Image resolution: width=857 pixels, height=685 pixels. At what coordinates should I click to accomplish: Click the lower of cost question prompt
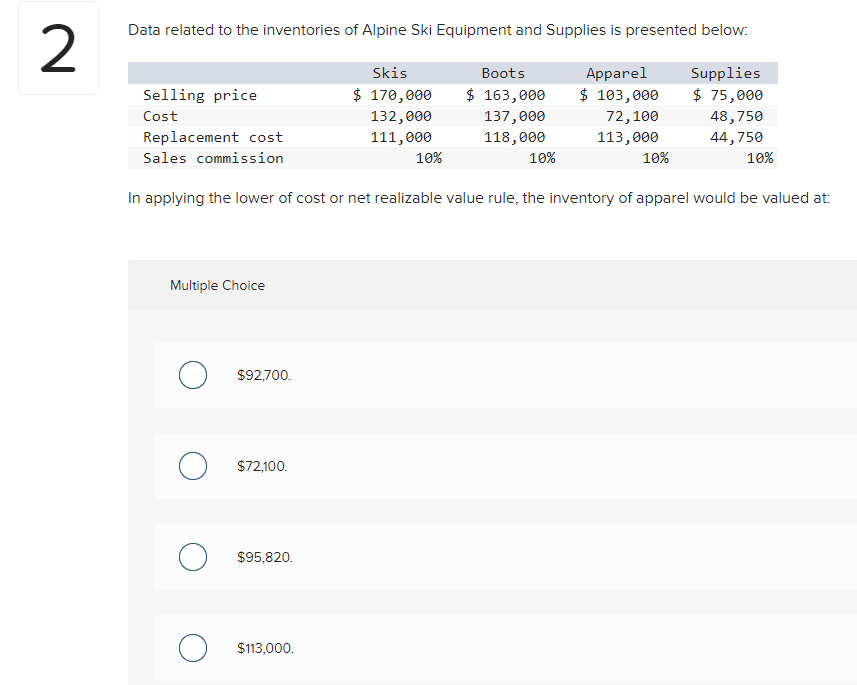[479, 198]
